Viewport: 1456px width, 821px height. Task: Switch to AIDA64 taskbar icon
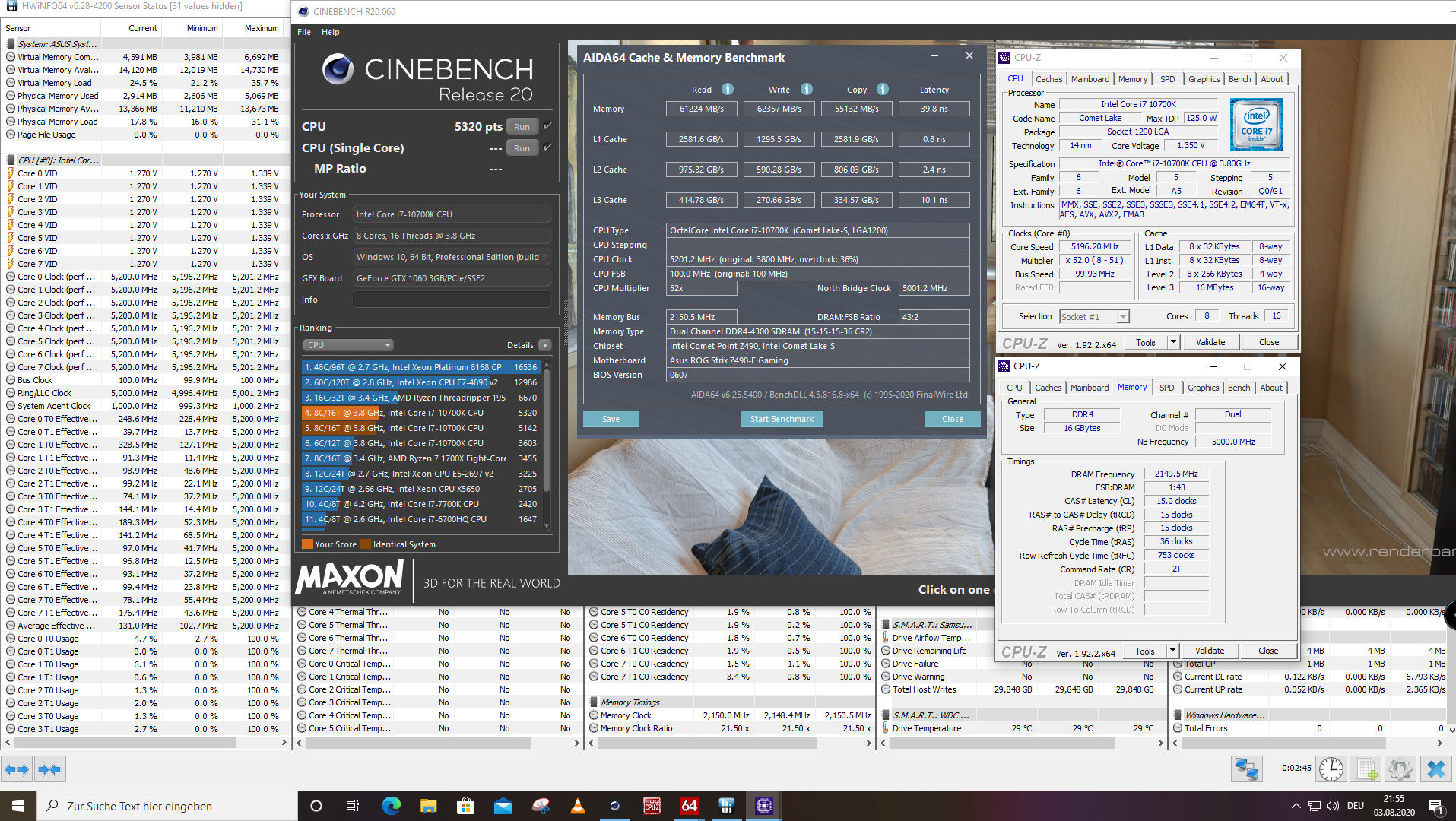[689, 806]
